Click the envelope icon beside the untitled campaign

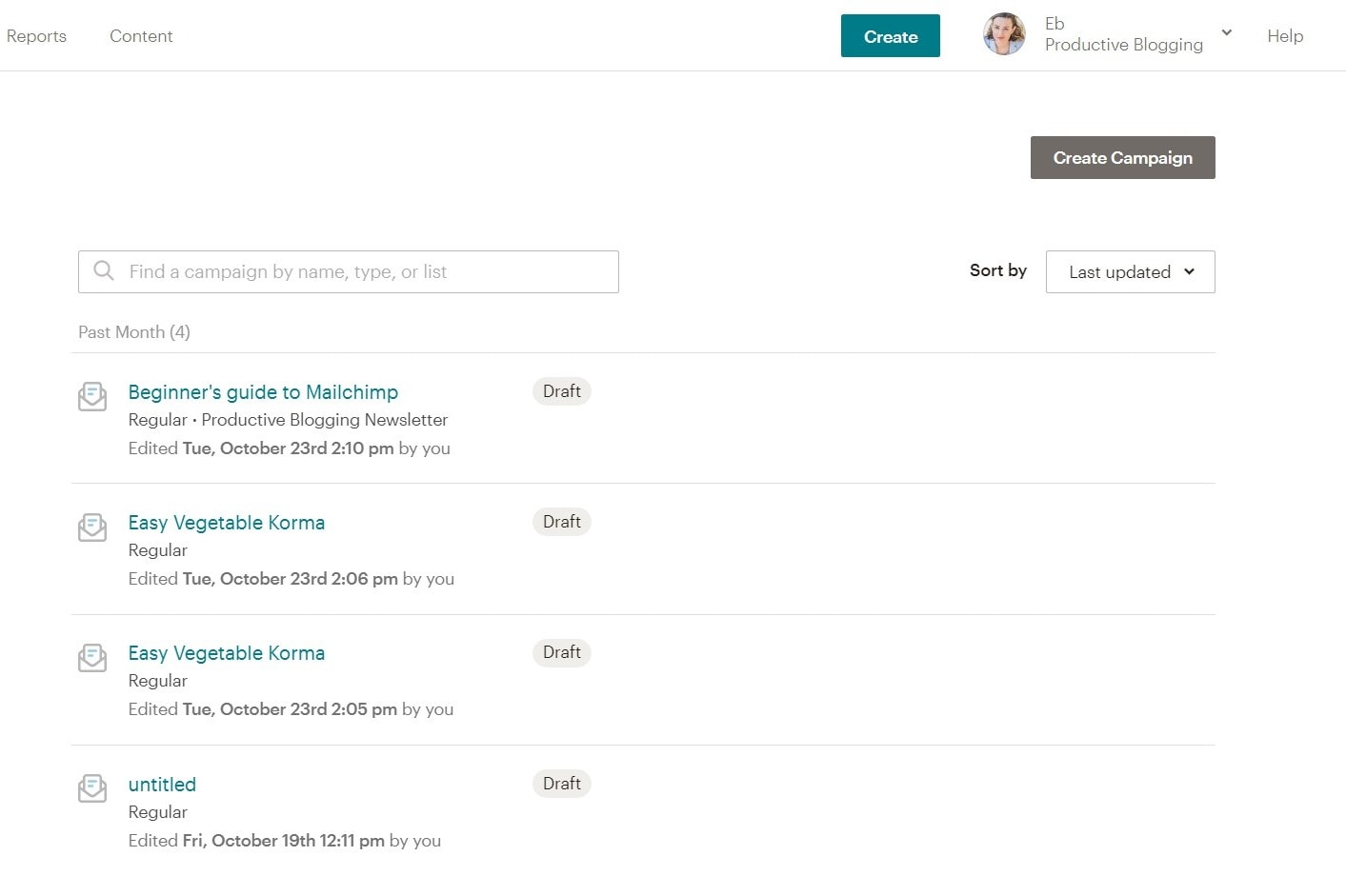(92, 787)
